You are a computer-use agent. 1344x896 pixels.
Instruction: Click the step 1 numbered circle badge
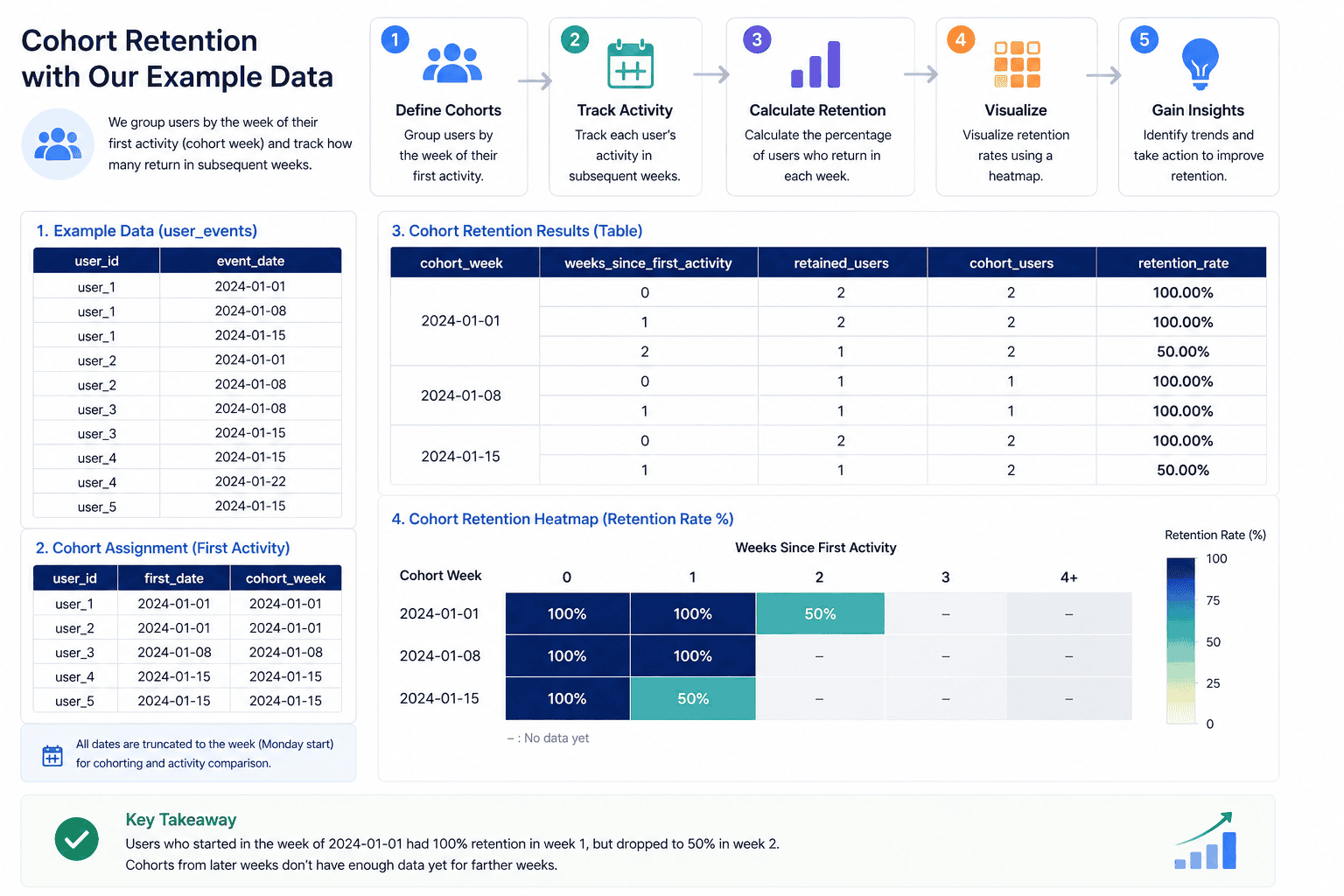point(394,38)
